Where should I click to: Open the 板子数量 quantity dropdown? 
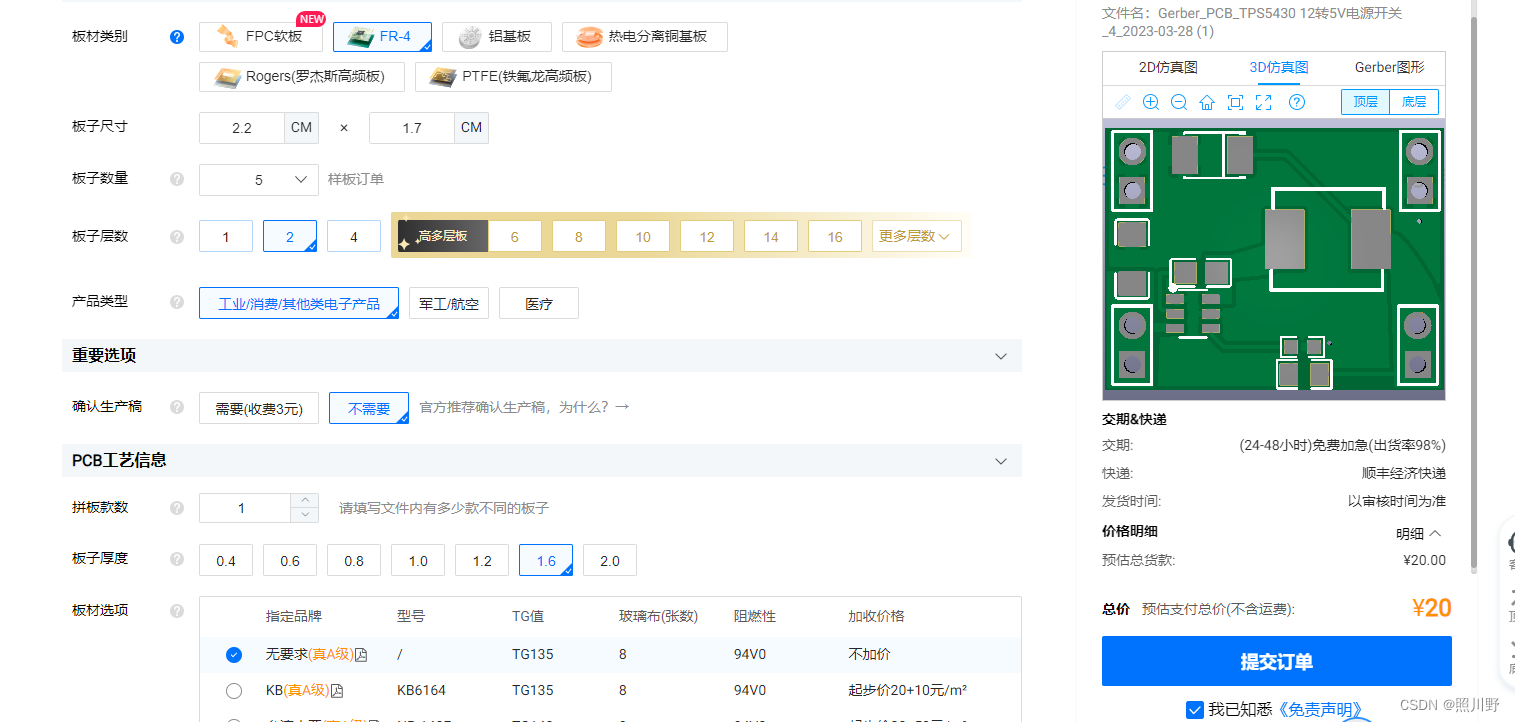[x=259, y=180]
